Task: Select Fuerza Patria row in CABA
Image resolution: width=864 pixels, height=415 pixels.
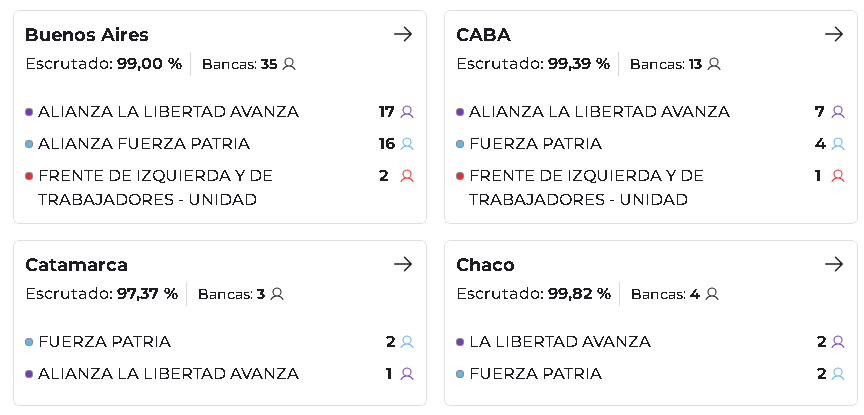Action: click(535, 144)
